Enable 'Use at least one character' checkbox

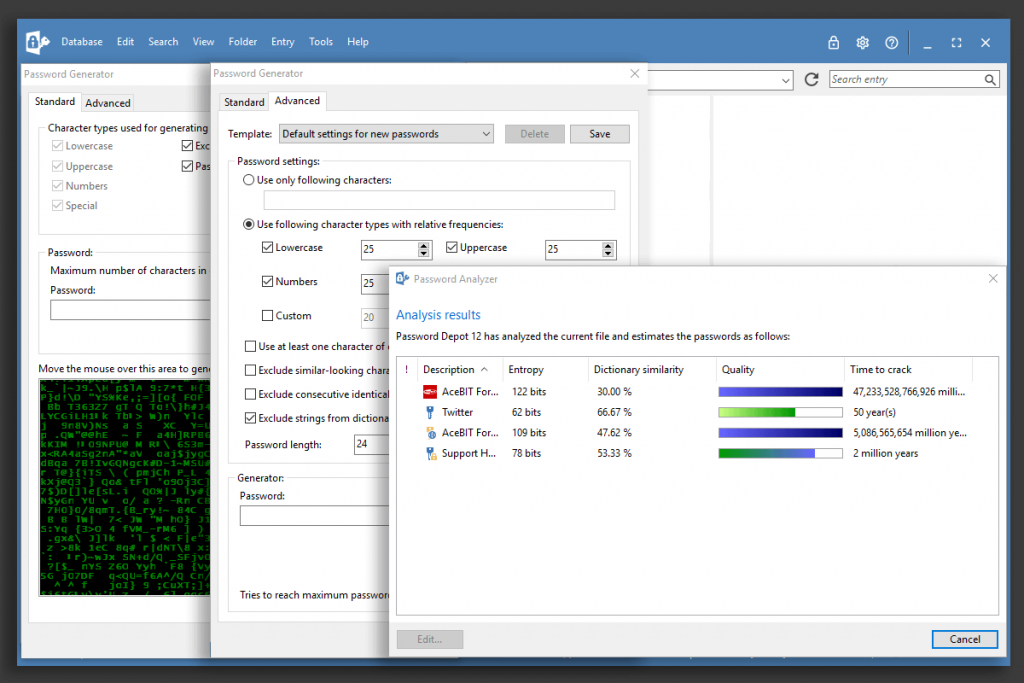(x=250, y=346)
